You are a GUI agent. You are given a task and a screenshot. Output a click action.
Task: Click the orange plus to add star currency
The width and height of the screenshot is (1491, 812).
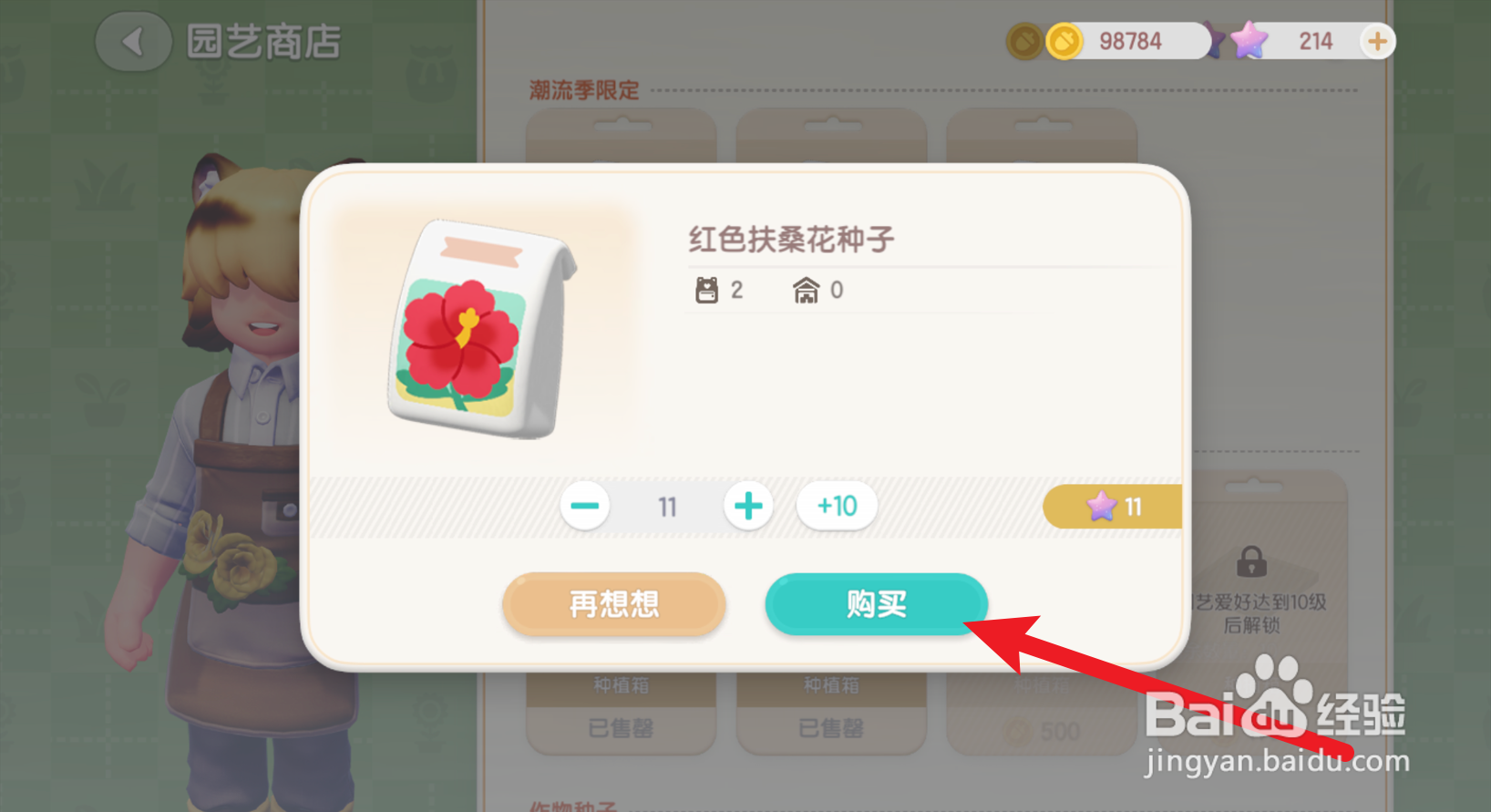coord(1377,41)
